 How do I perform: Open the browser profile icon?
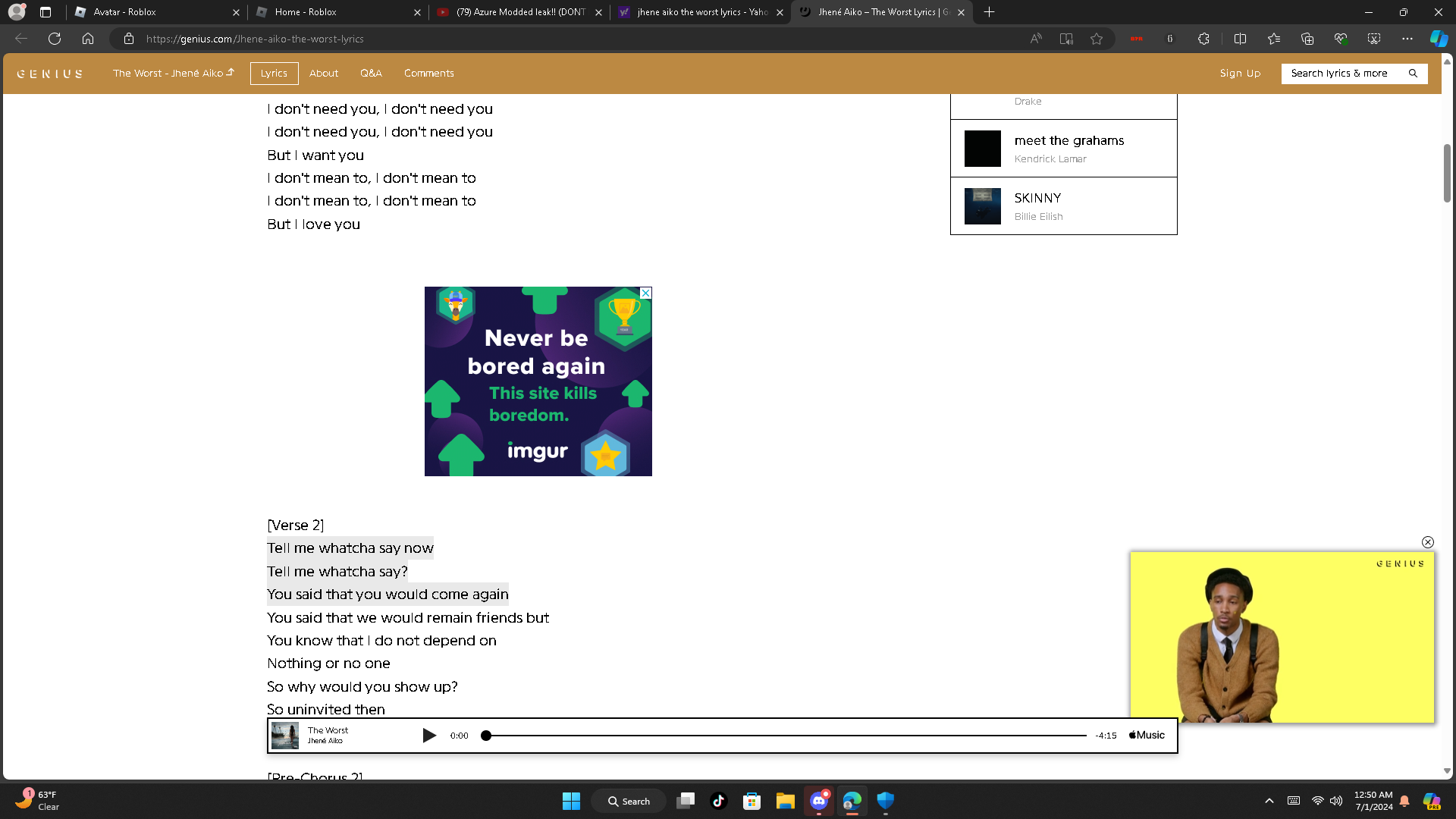tap(17, 12)
